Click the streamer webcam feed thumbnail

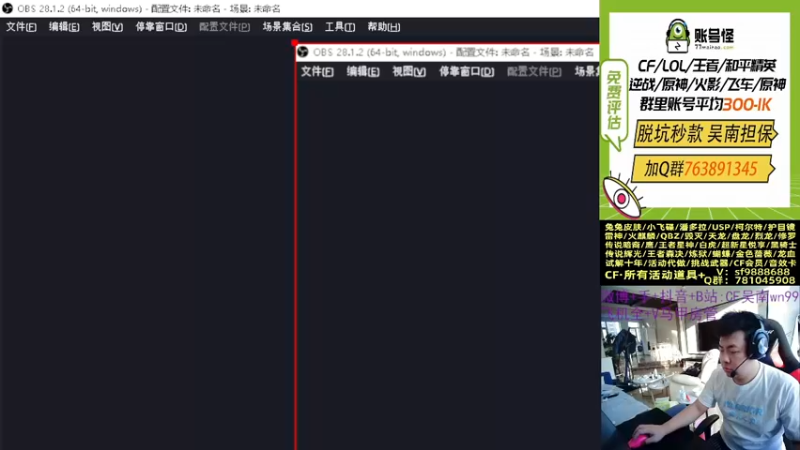tap(700, 368)
